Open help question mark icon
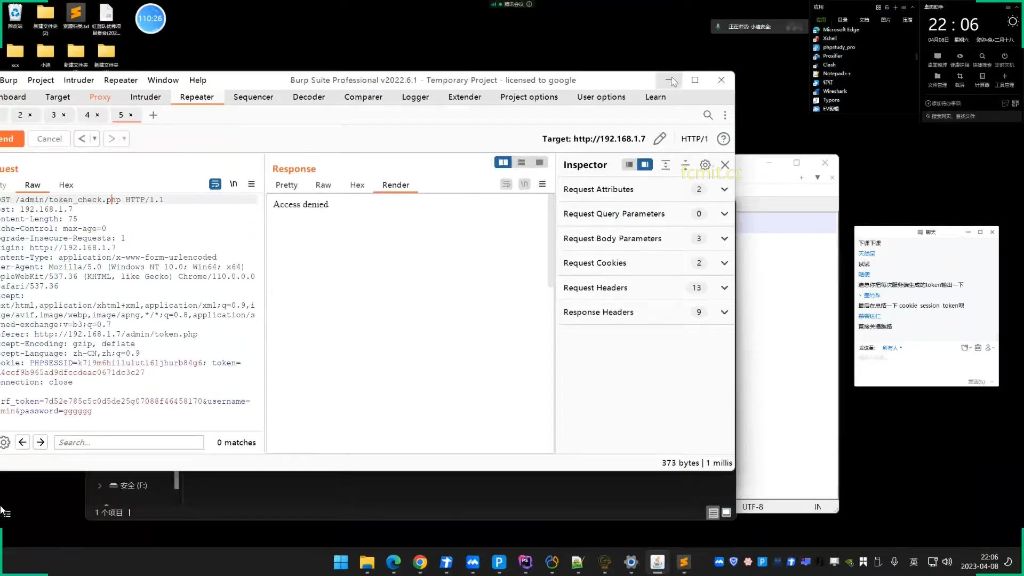 723,138
